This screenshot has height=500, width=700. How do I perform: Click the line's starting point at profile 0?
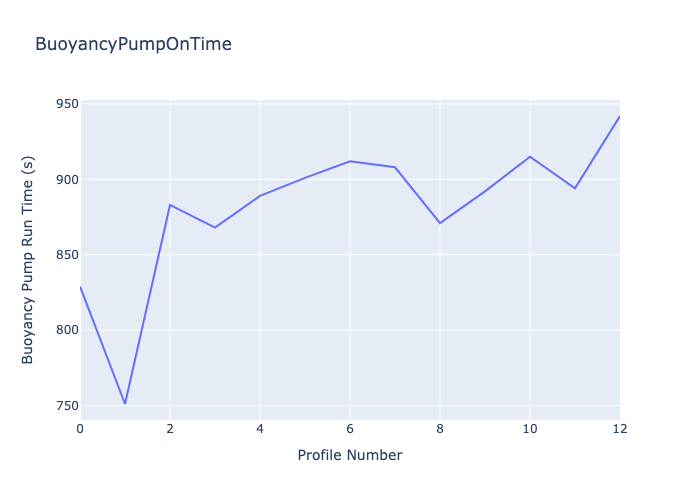tap(81, 287)
